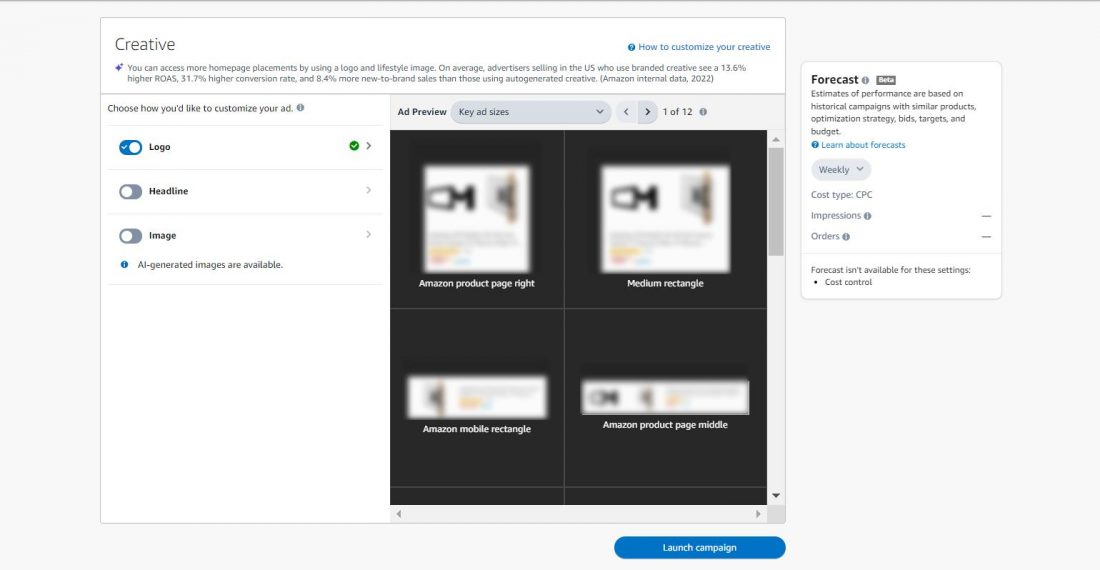Viewport: 1100px width, 570px height.
Task: Click the Impressions info icon
Action: point(868,216)
